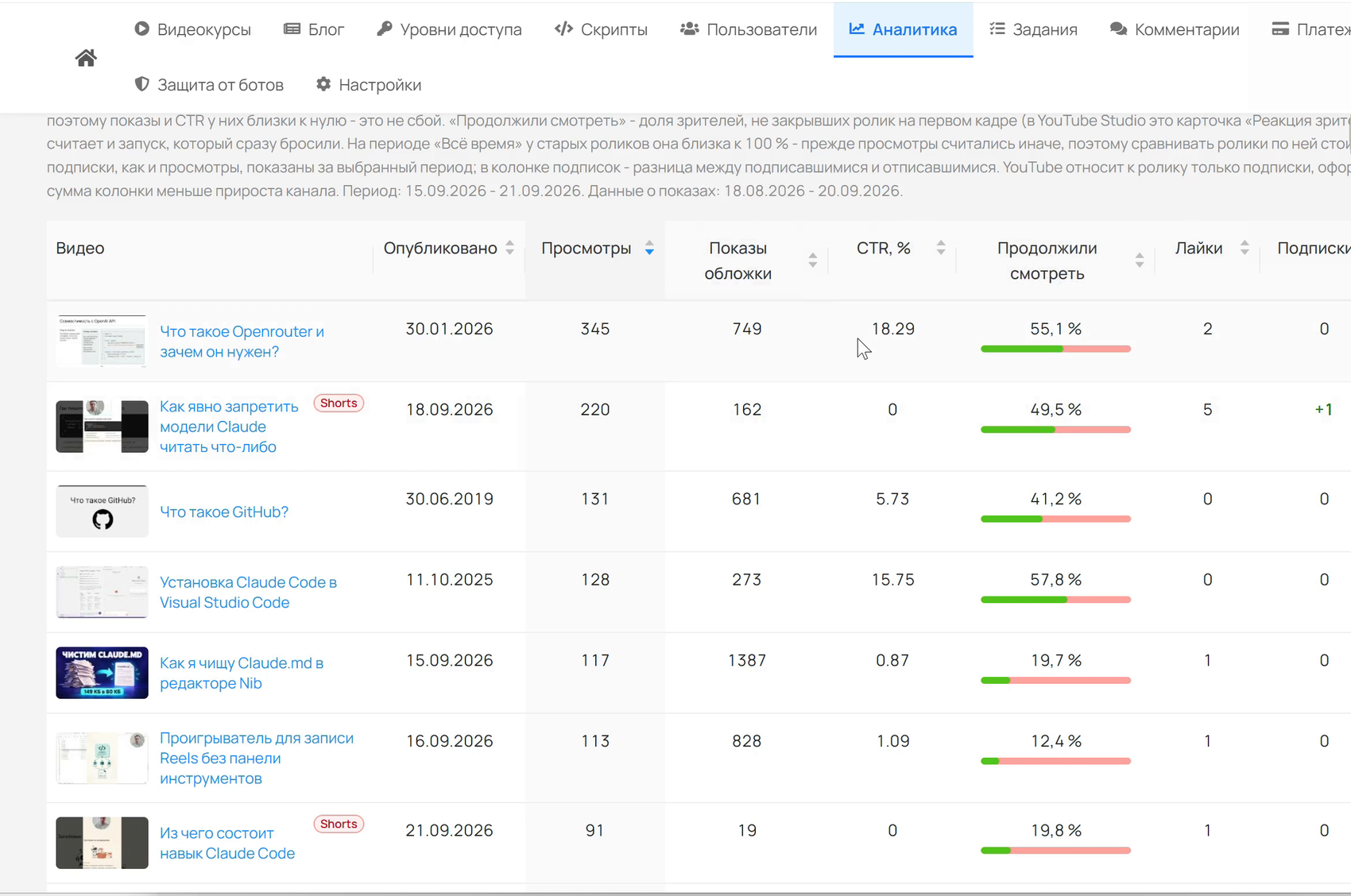The width and height of the screenshot is (1351, 896).
Task: Click thumbnail of Что такое GitHub? video
Action: 102,512
